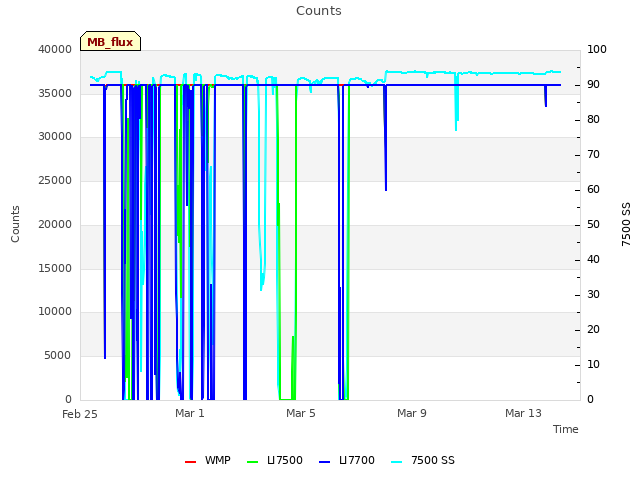
Task: Click the blue LI7700 dip near Mar 8
Action: coord(385,139)
